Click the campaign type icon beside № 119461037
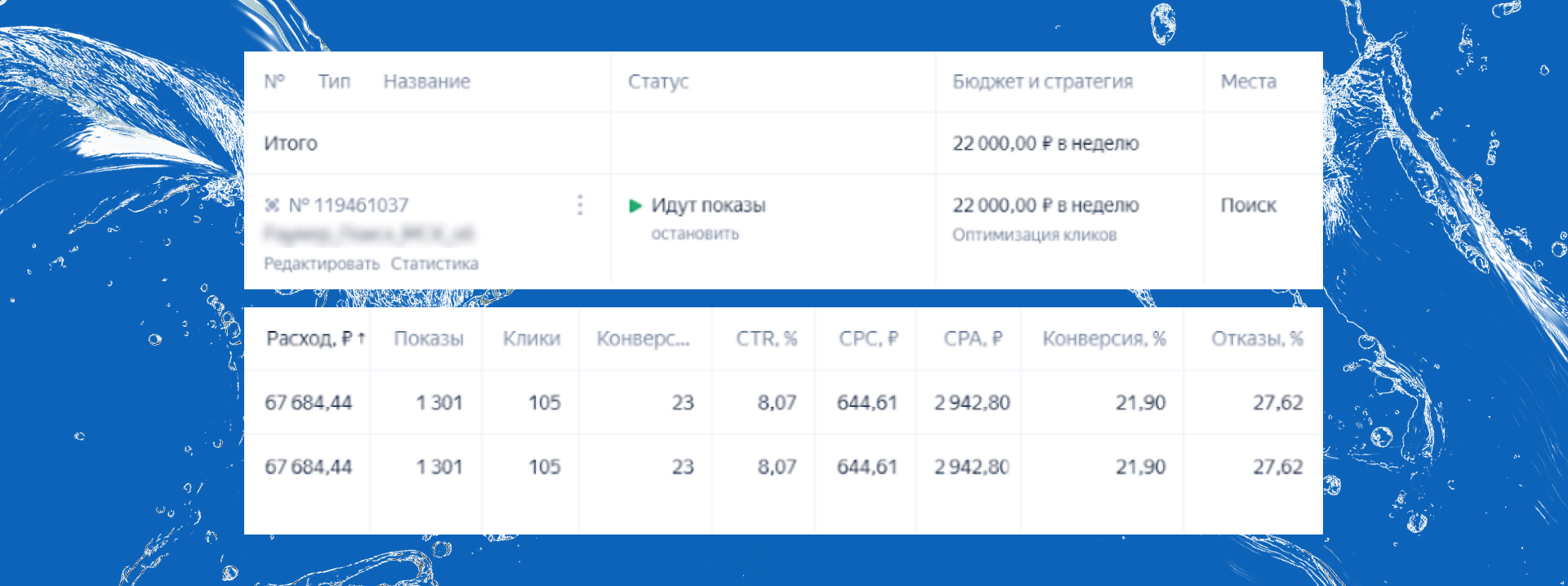 pyautogui.click(x=273, y=205)
